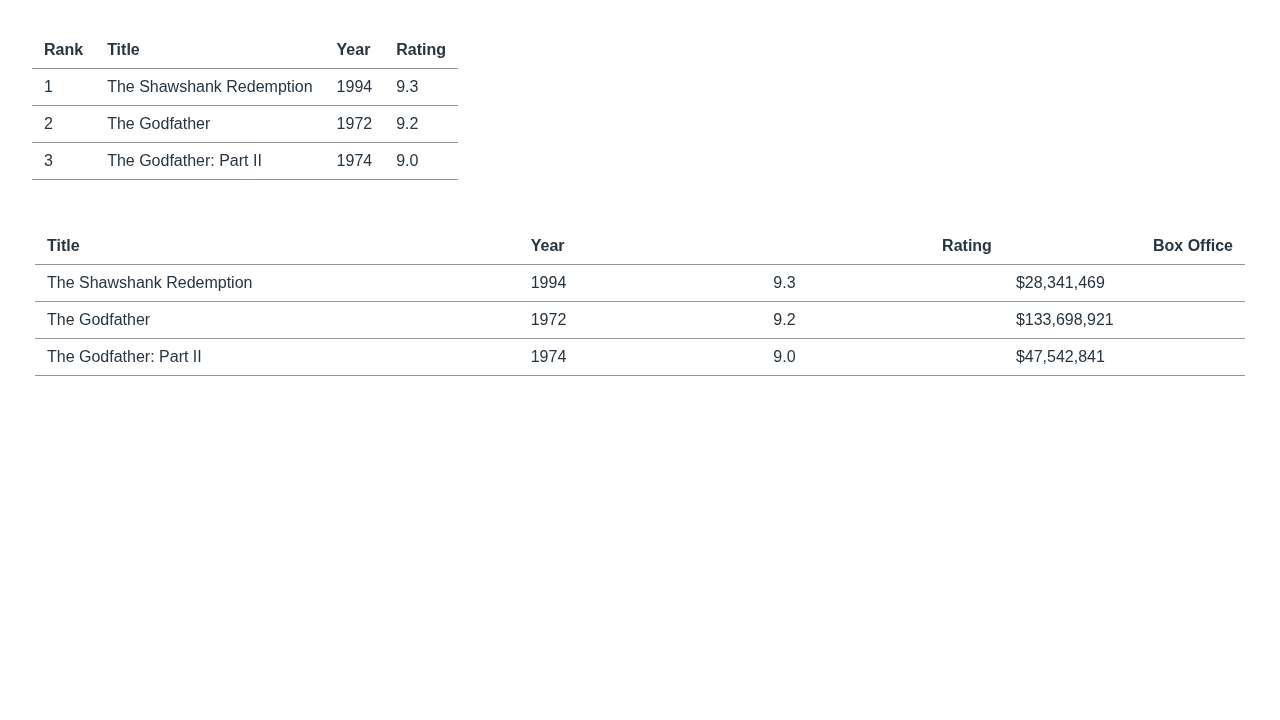1280x720 pixels.
Task: Click the Year header in the ranked table
Action: 353,50
